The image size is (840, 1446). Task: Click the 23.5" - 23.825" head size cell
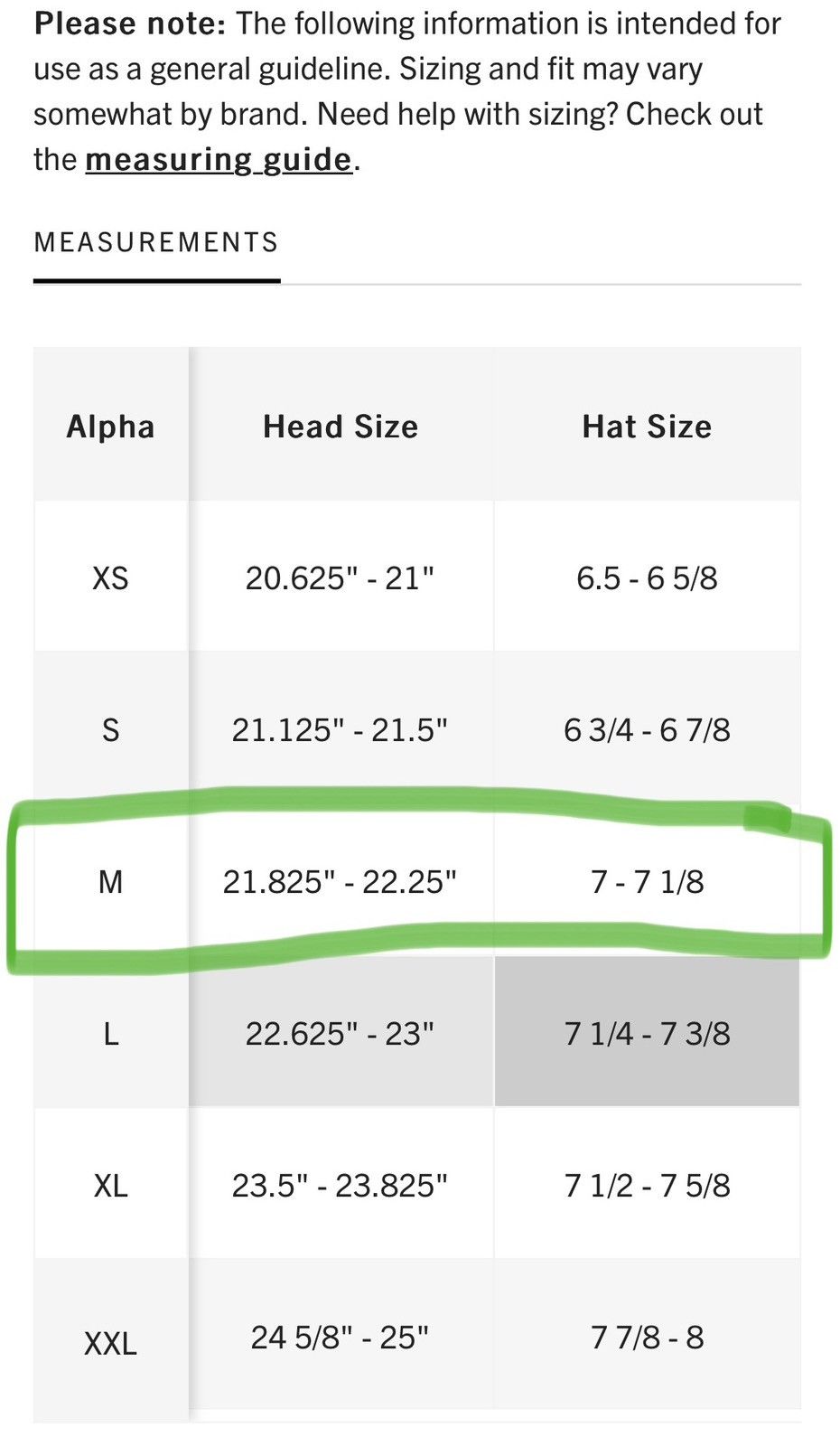pyautogui.click(x=341, y=1185)
